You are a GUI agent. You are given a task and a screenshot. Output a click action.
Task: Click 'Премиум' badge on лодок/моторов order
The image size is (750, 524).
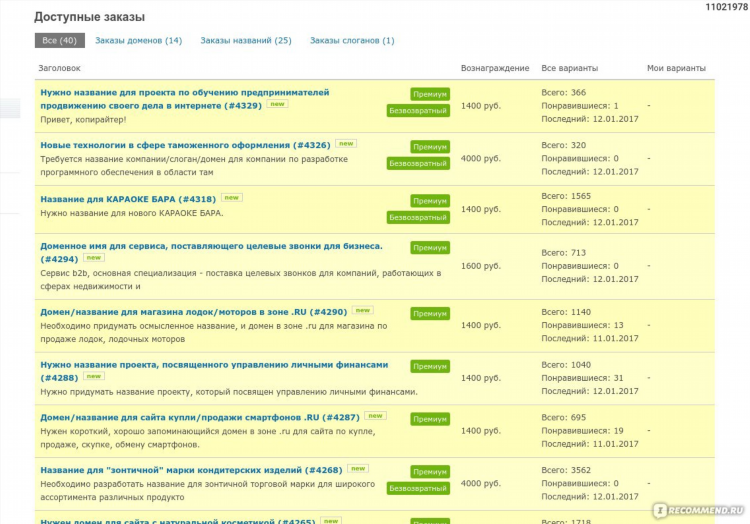[x=430, y=314]
